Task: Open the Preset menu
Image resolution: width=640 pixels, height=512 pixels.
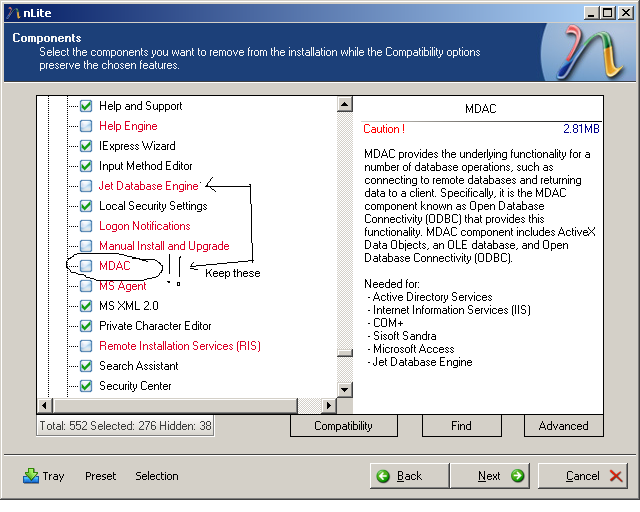Action: [100, 476]
